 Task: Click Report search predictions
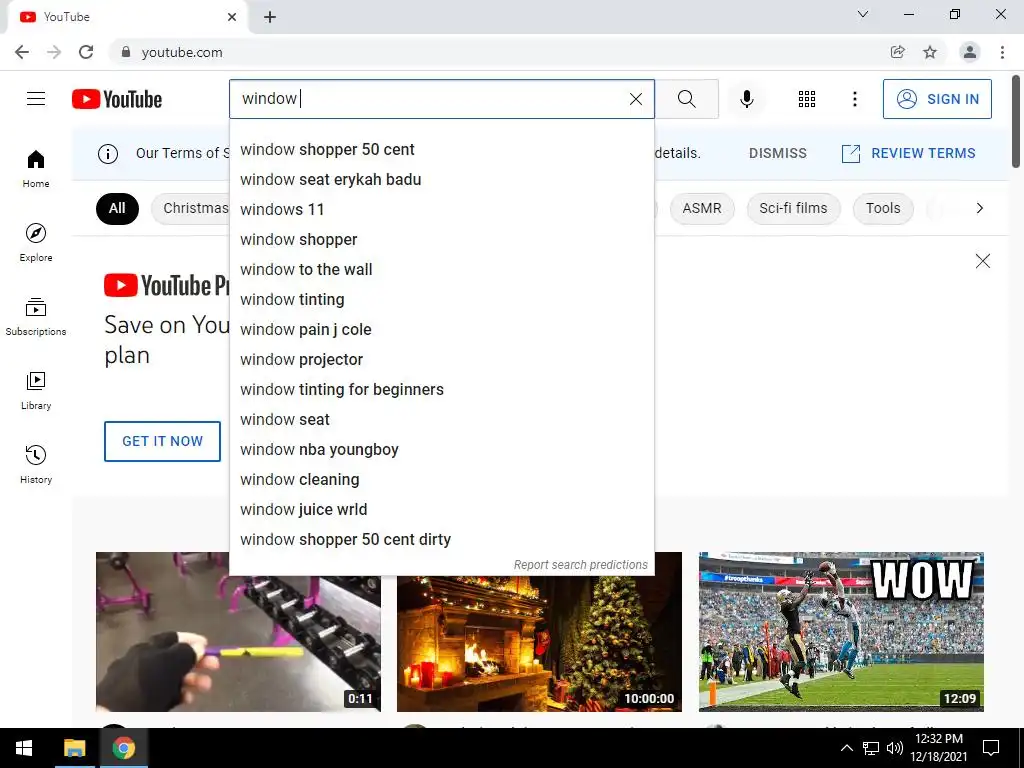(581, 565)
